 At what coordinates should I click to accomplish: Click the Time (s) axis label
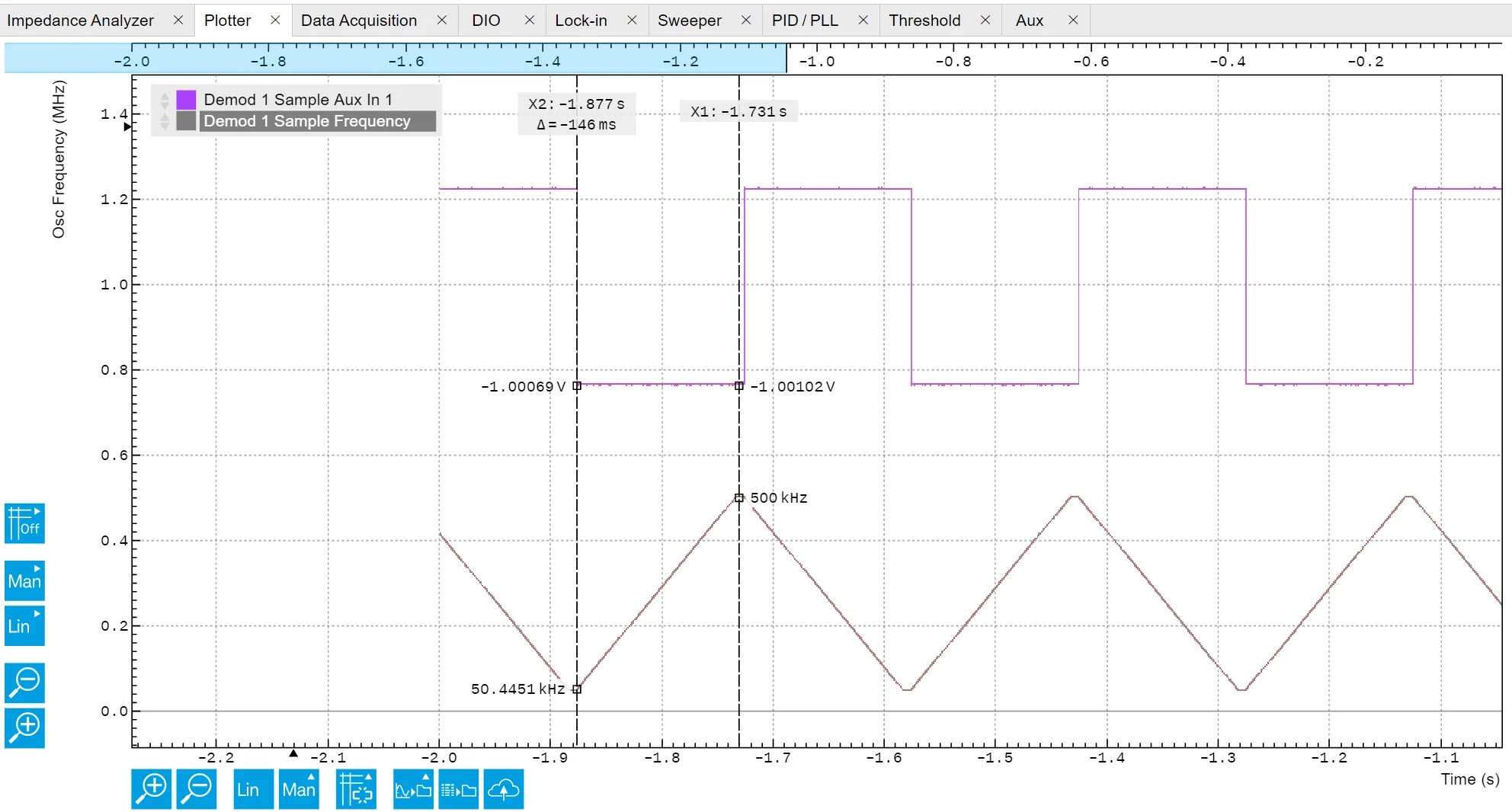[1469, 779]
